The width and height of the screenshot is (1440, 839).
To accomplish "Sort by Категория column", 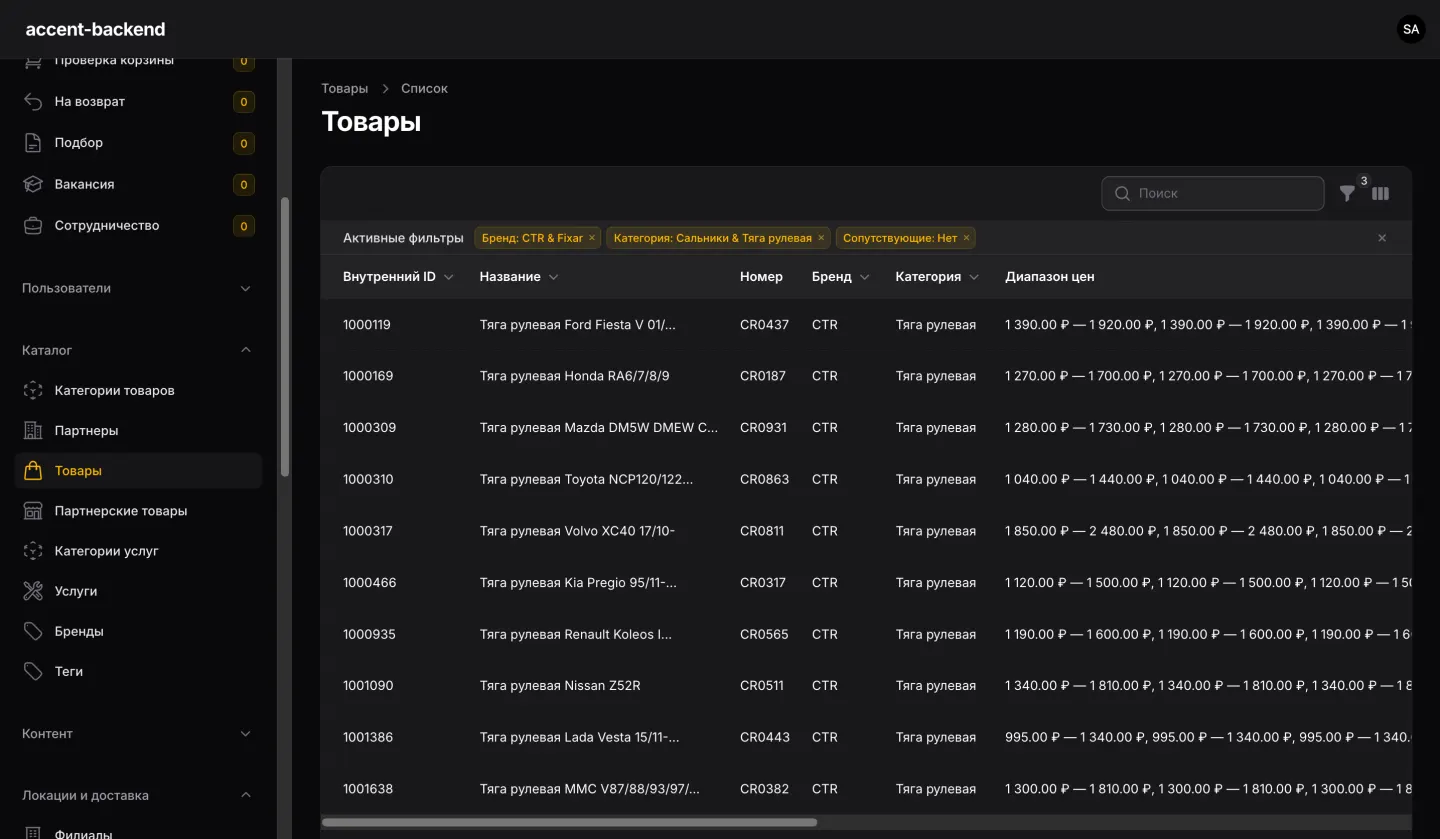I will point(937,277).
